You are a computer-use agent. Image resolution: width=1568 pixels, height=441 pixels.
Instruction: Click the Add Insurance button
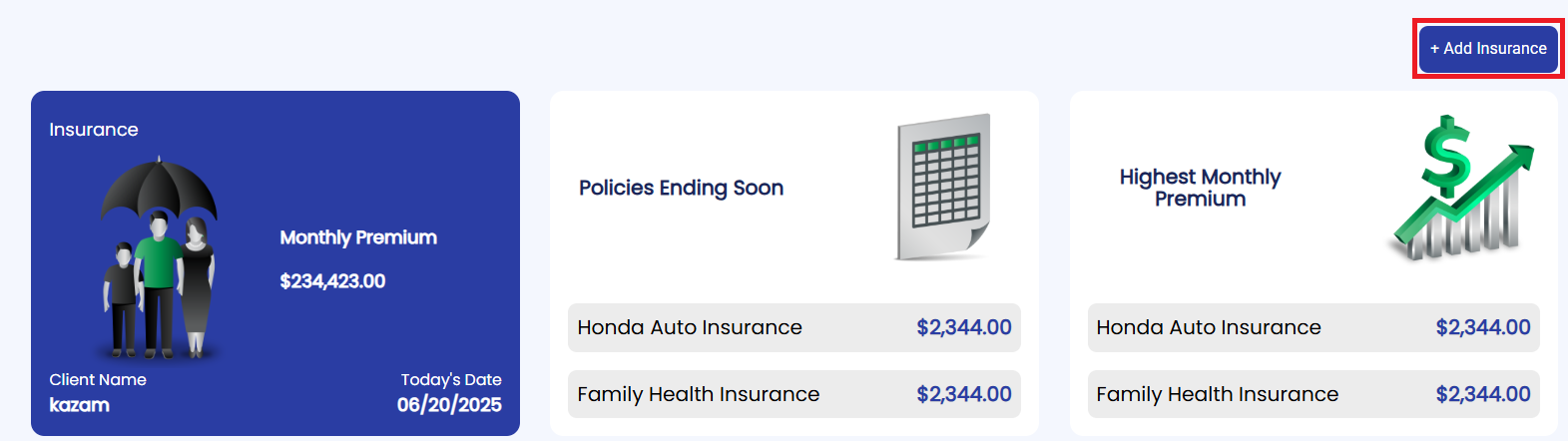[x=1488, y=48]
